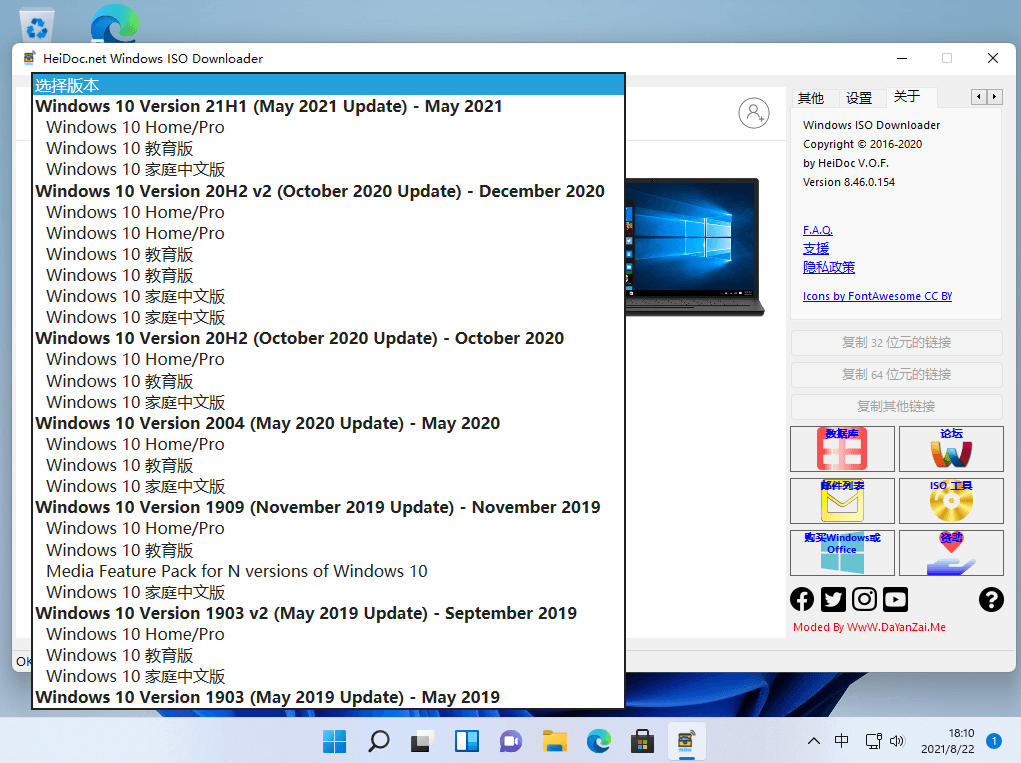Switch to the 设置 tab
Image resolution: width=1021 pixels, height=763 pixels.
(859, 98)
